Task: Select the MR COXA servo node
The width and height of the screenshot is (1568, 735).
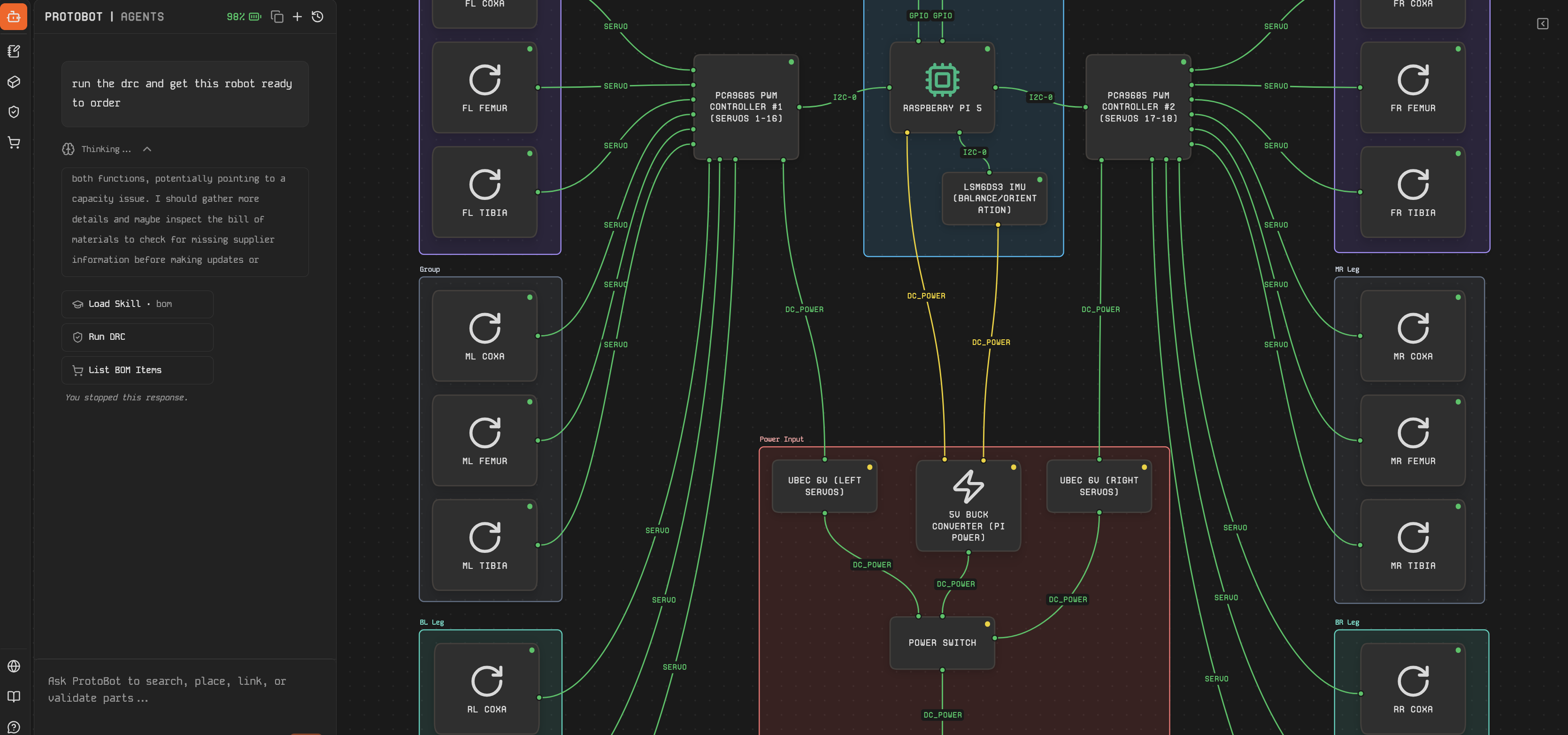Action: pos(1413,335)
